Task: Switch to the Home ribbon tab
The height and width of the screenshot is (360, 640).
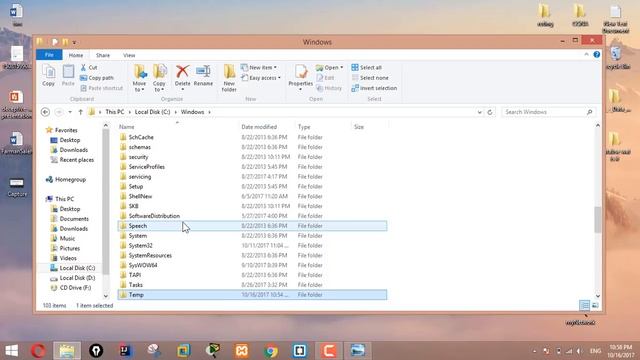Action: pyautogui.click(x=76, y=55)
